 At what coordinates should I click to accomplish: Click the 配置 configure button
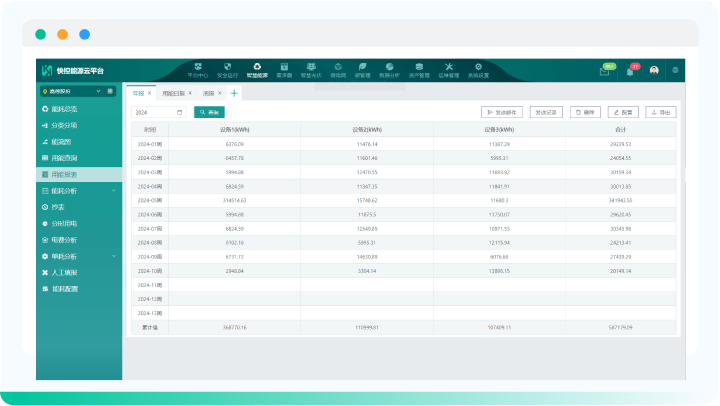pos(623,112)
